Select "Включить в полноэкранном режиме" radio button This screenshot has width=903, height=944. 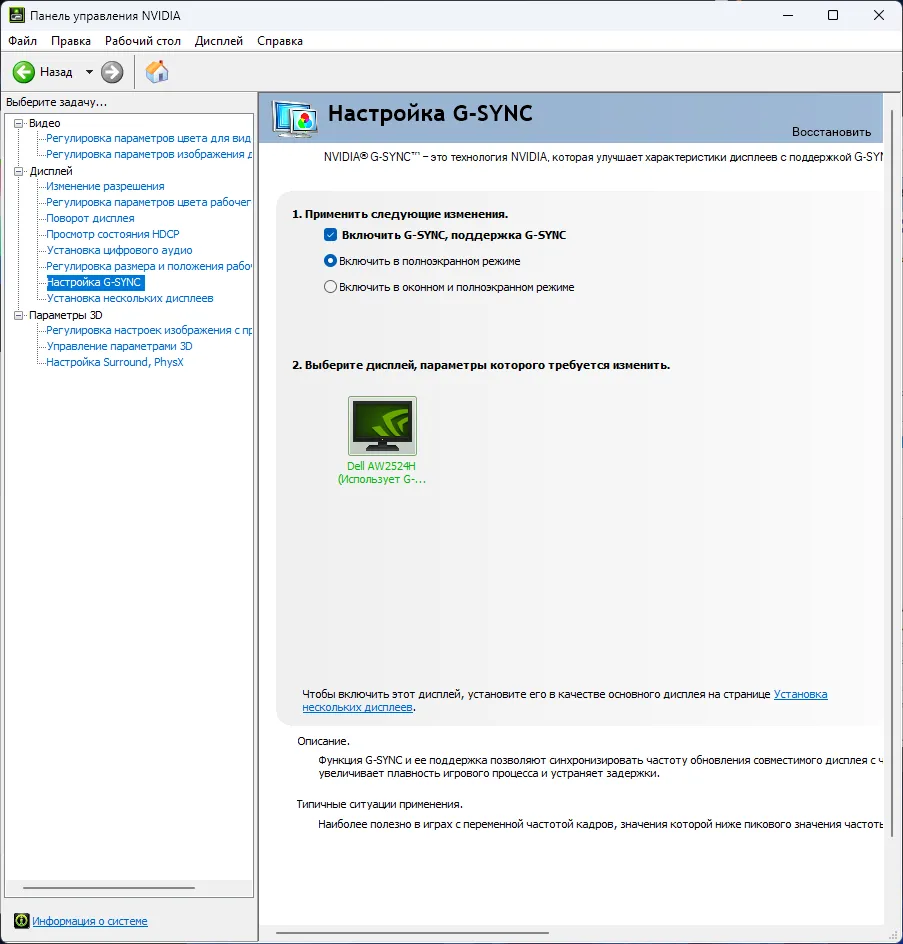[330, 261]
